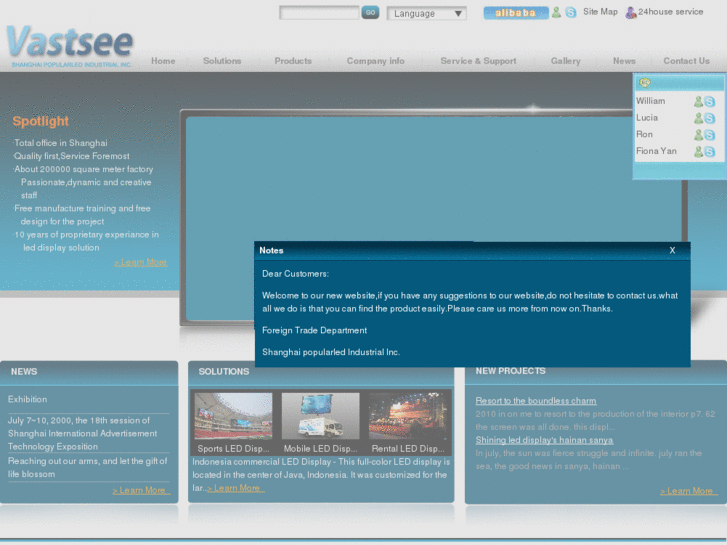The width and height of the screenshot is (727, 545).
Task: Click Learn More in NEW PROJECTS panel
Action: coord(689,491)
